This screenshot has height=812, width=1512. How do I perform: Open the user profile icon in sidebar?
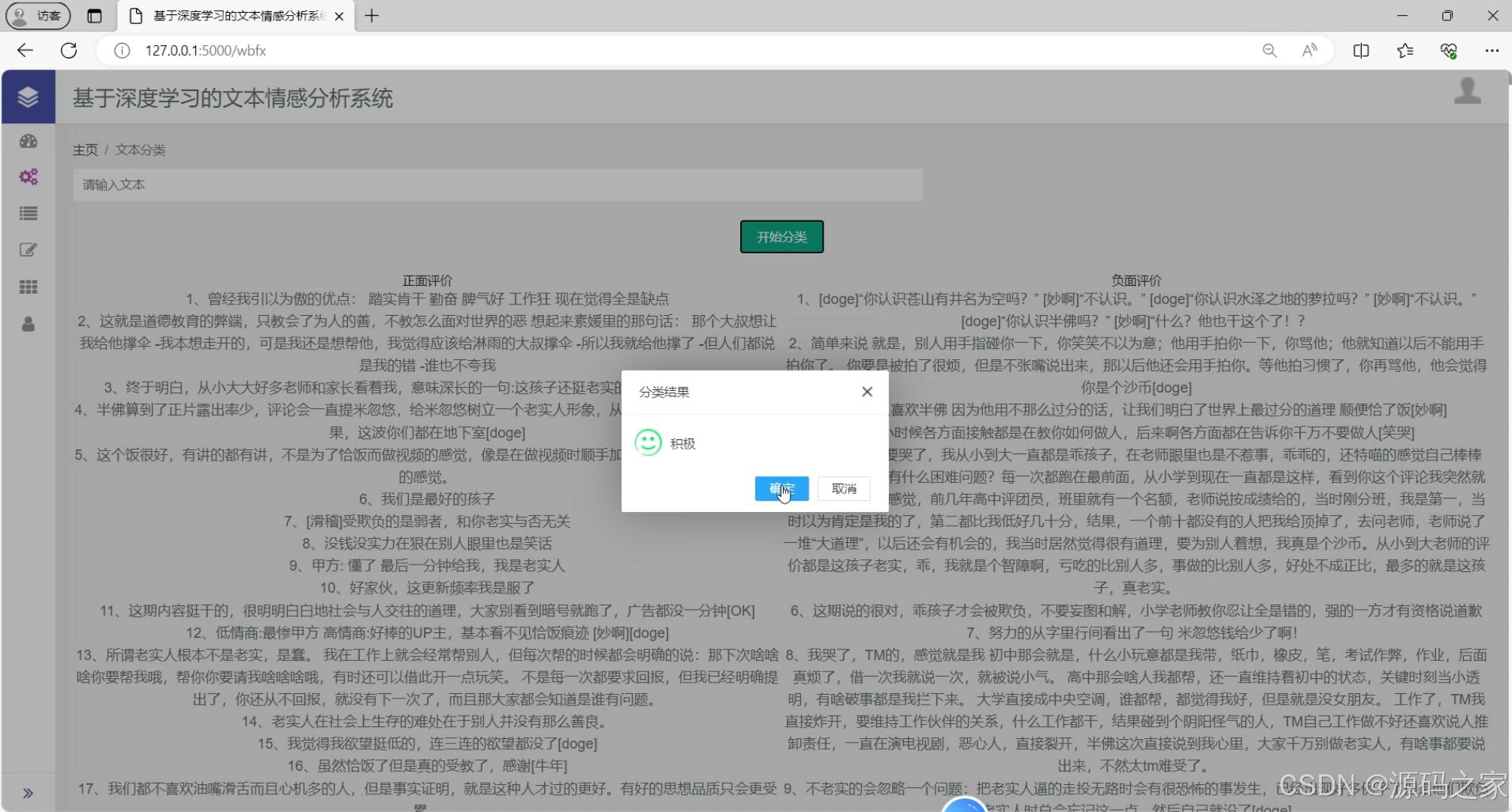pyautogui.click(x=28, y=325)
